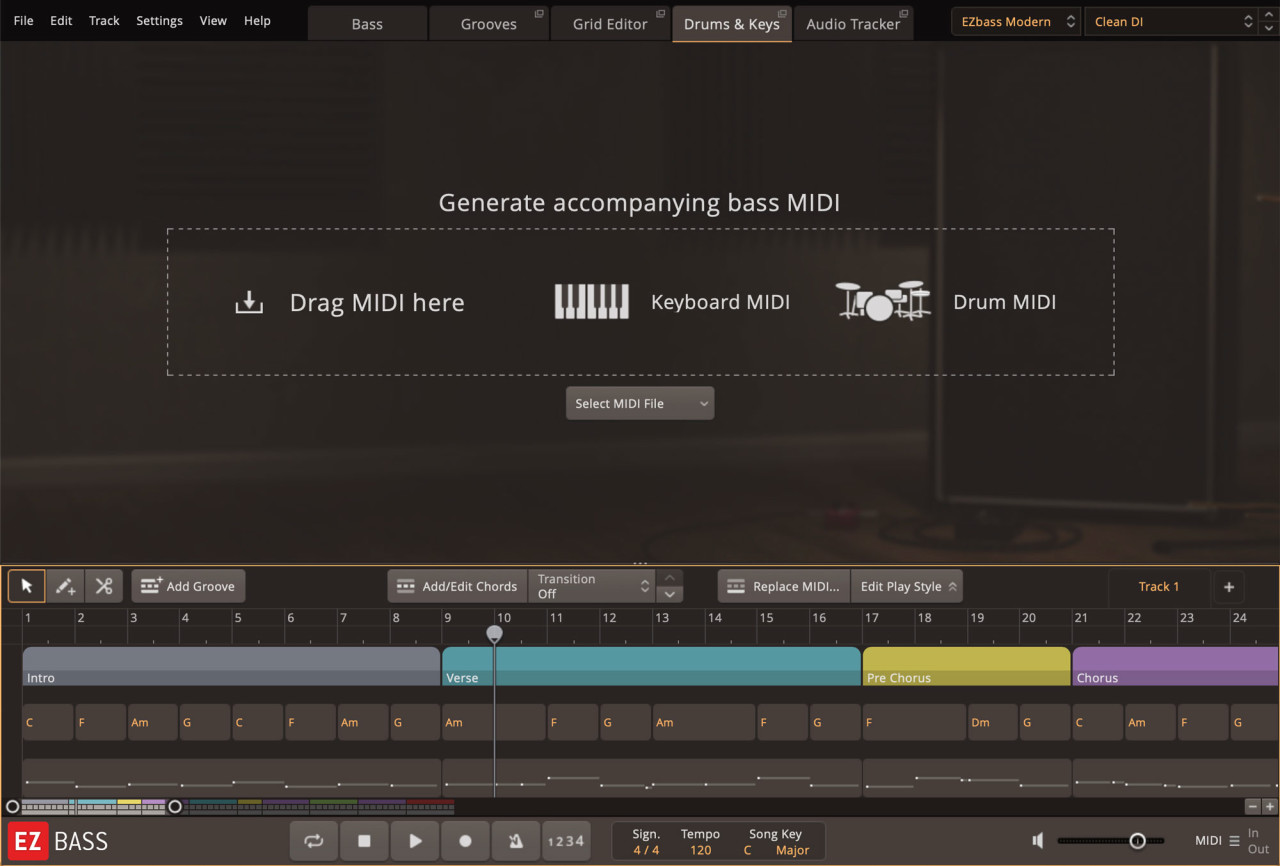
Task: Open the View menu
Action: (213, 20)
